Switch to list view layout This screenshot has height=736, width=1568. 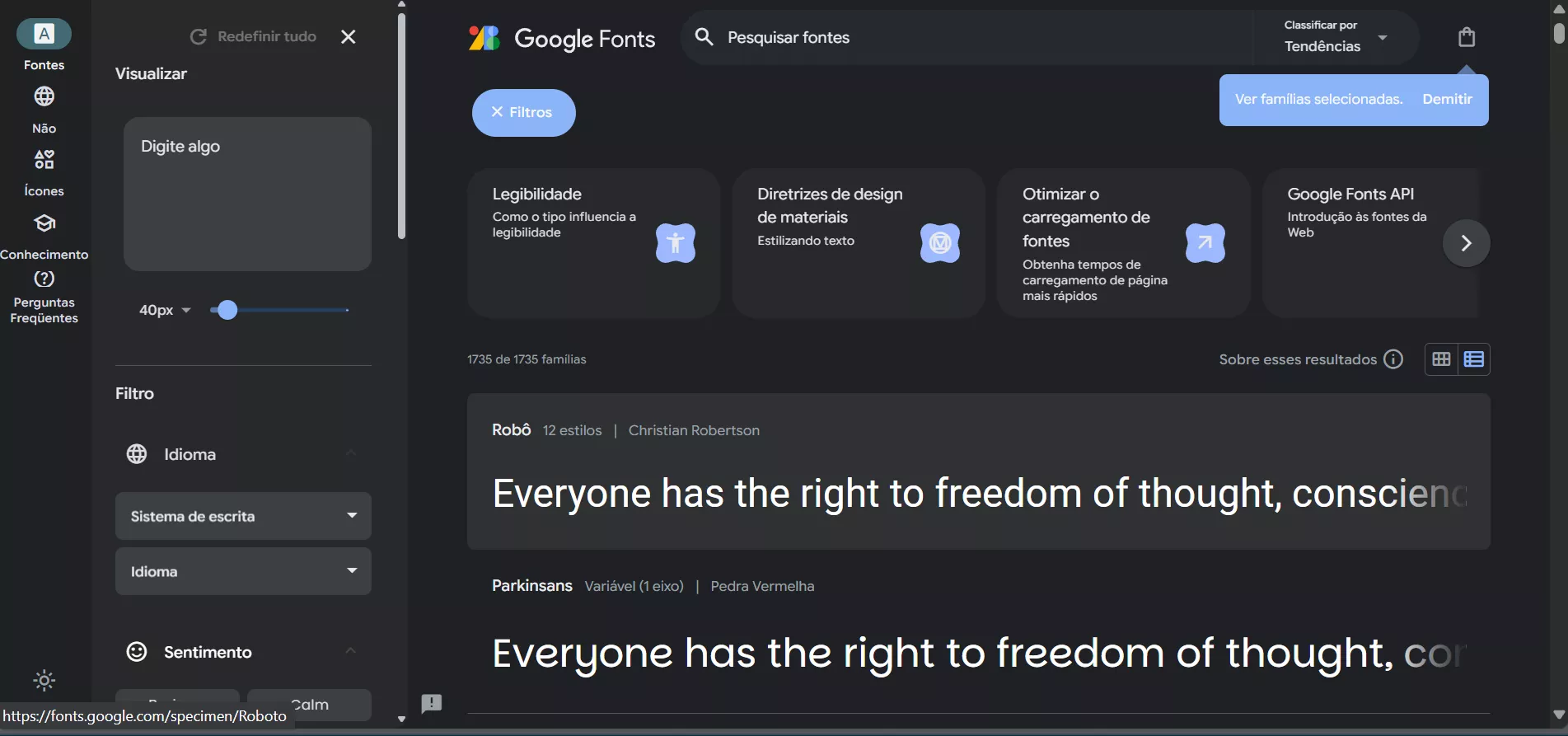[1474, 359]
